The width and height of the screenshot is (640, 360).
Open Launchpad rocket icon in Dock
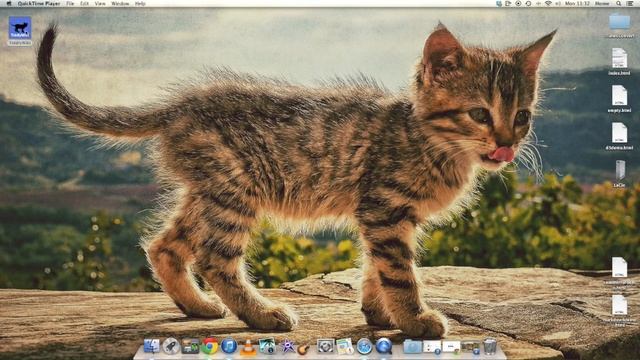171,346
